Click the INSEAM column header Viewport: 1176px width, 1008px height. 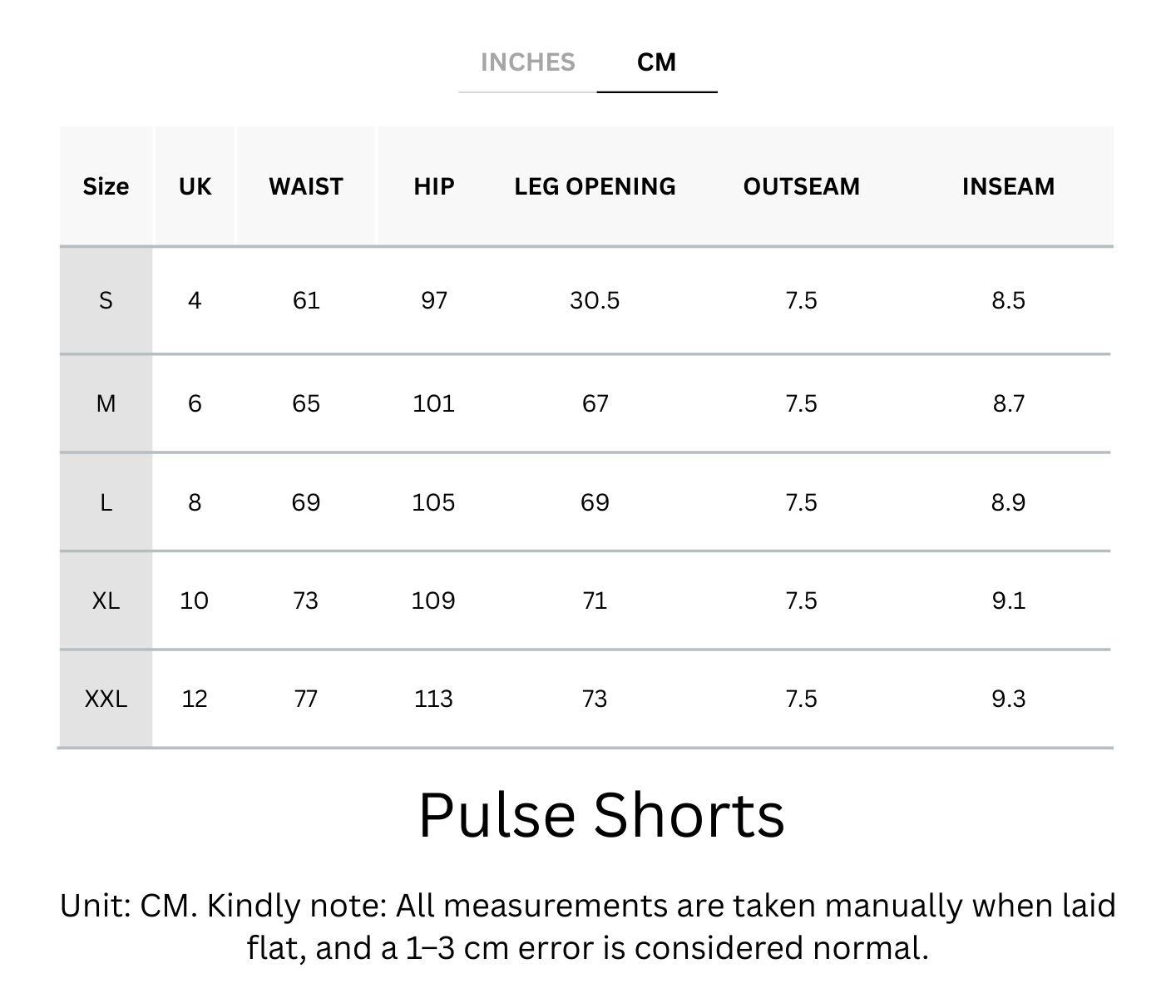1008,186
